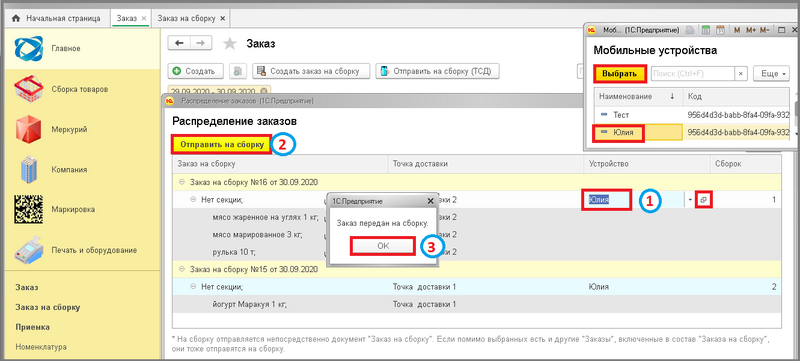Open Приемка in the left navigation list
800x361 pixels.
tap(32, 327)
